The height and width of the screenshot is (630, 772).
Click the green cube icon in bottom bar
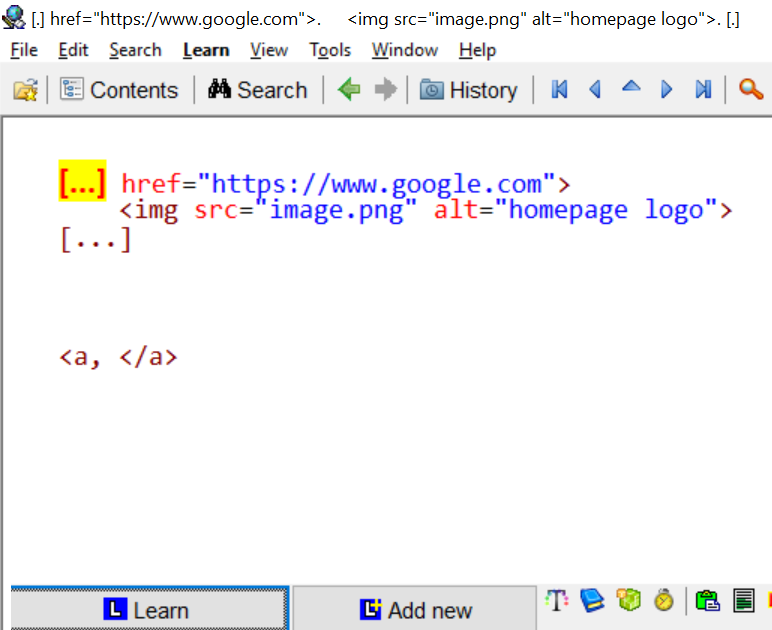click(629, 600)
